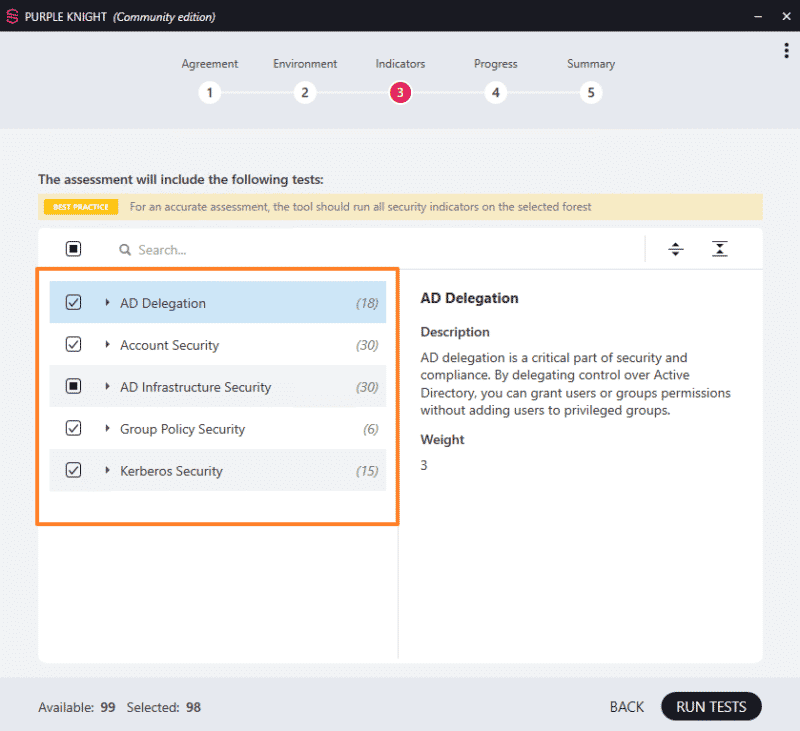
Task: Click the (6) count for Group Policy
Action: tap(370, 429)
